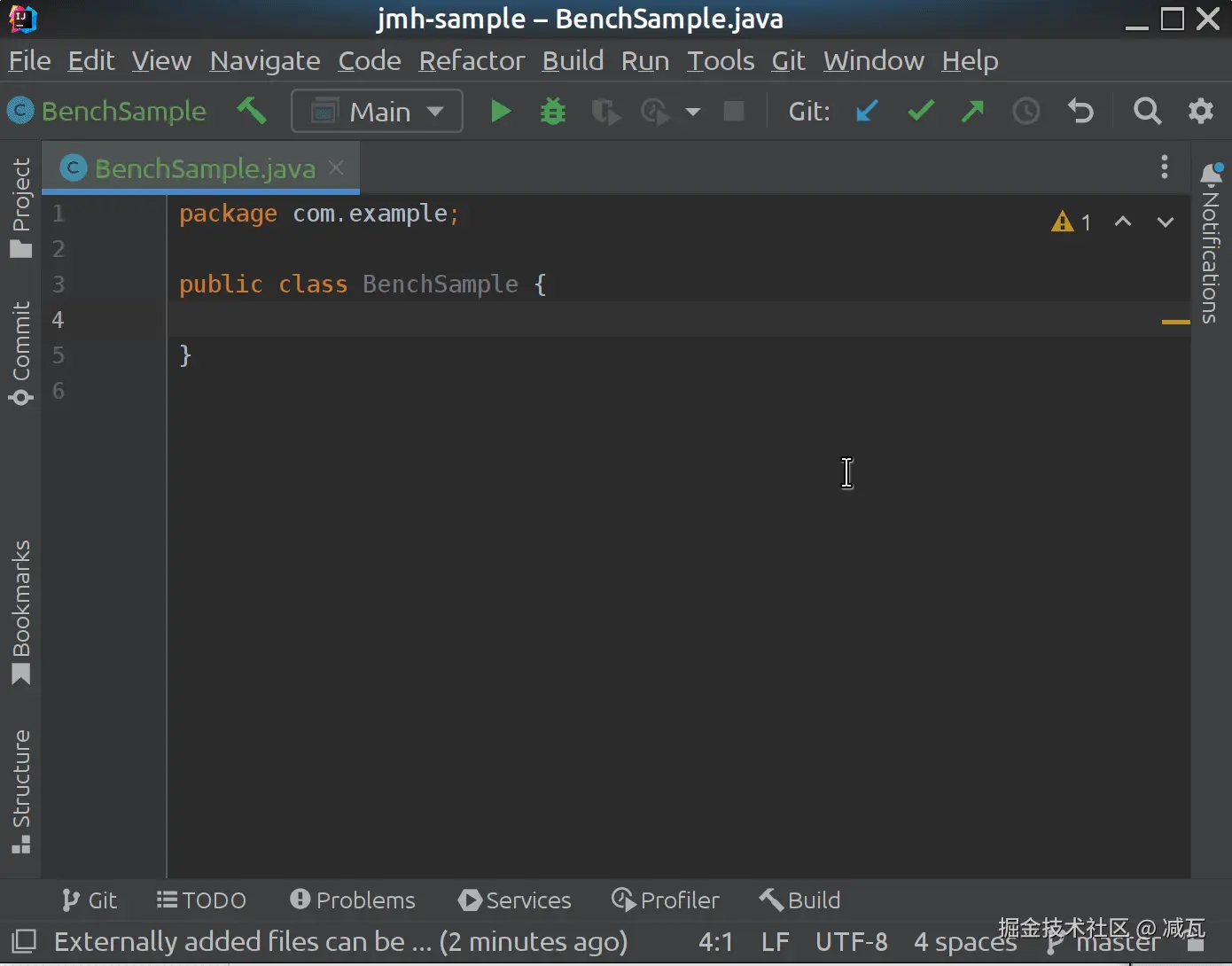Open the Problems tool window
1232x966 pixels.
point(353,900)
